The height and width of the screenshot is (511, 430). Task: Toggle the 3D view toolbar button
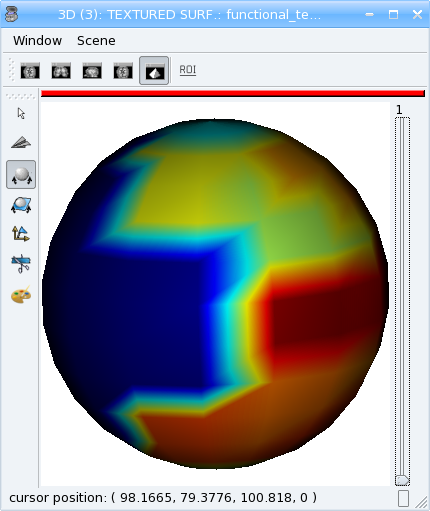[154, 71]
